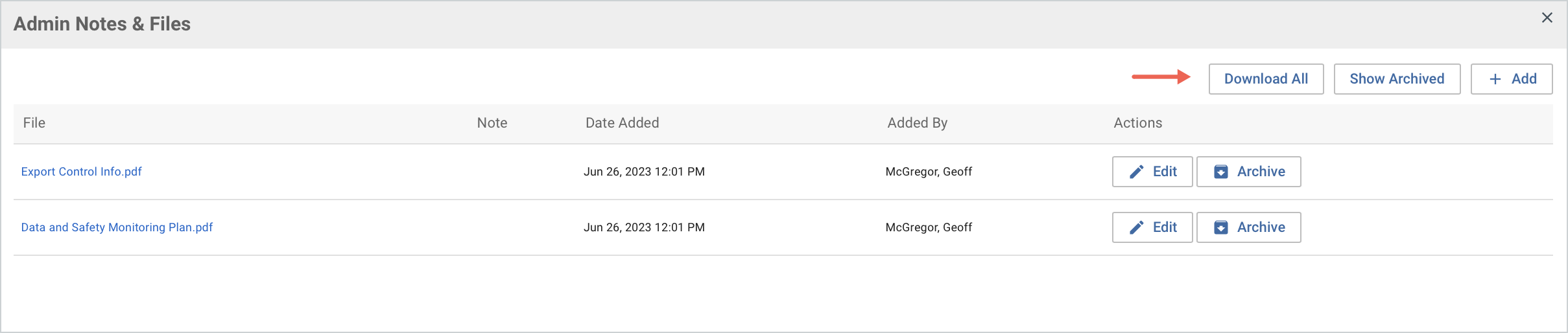The height and width of the screenshot is (333, 1568).
Task: Click archive box icon for Data and Safety Monitoring Plan
Action: (x=1221, y=227)
